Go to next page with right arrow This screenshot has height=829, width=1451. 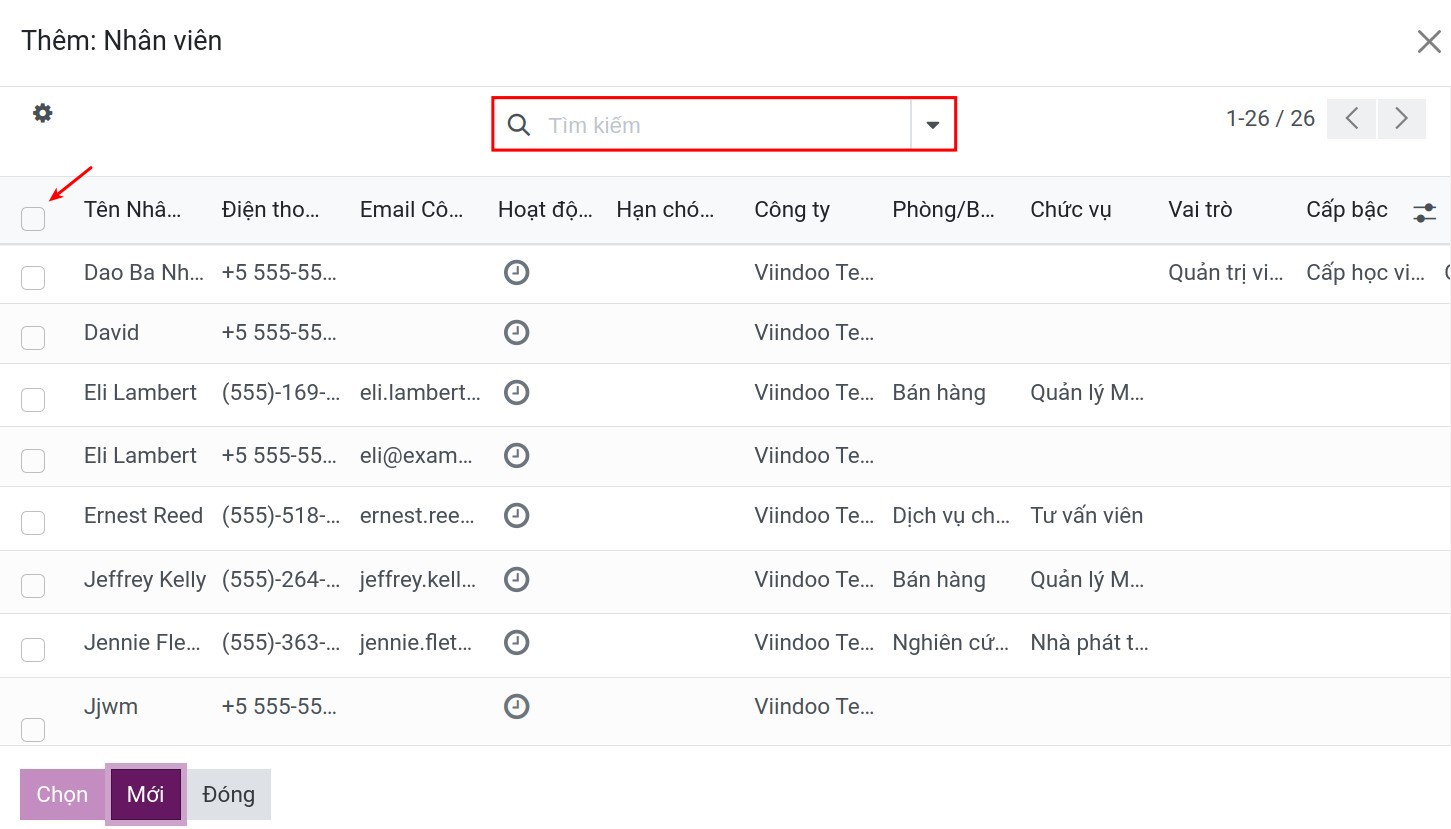click(x=1402, y=118)
